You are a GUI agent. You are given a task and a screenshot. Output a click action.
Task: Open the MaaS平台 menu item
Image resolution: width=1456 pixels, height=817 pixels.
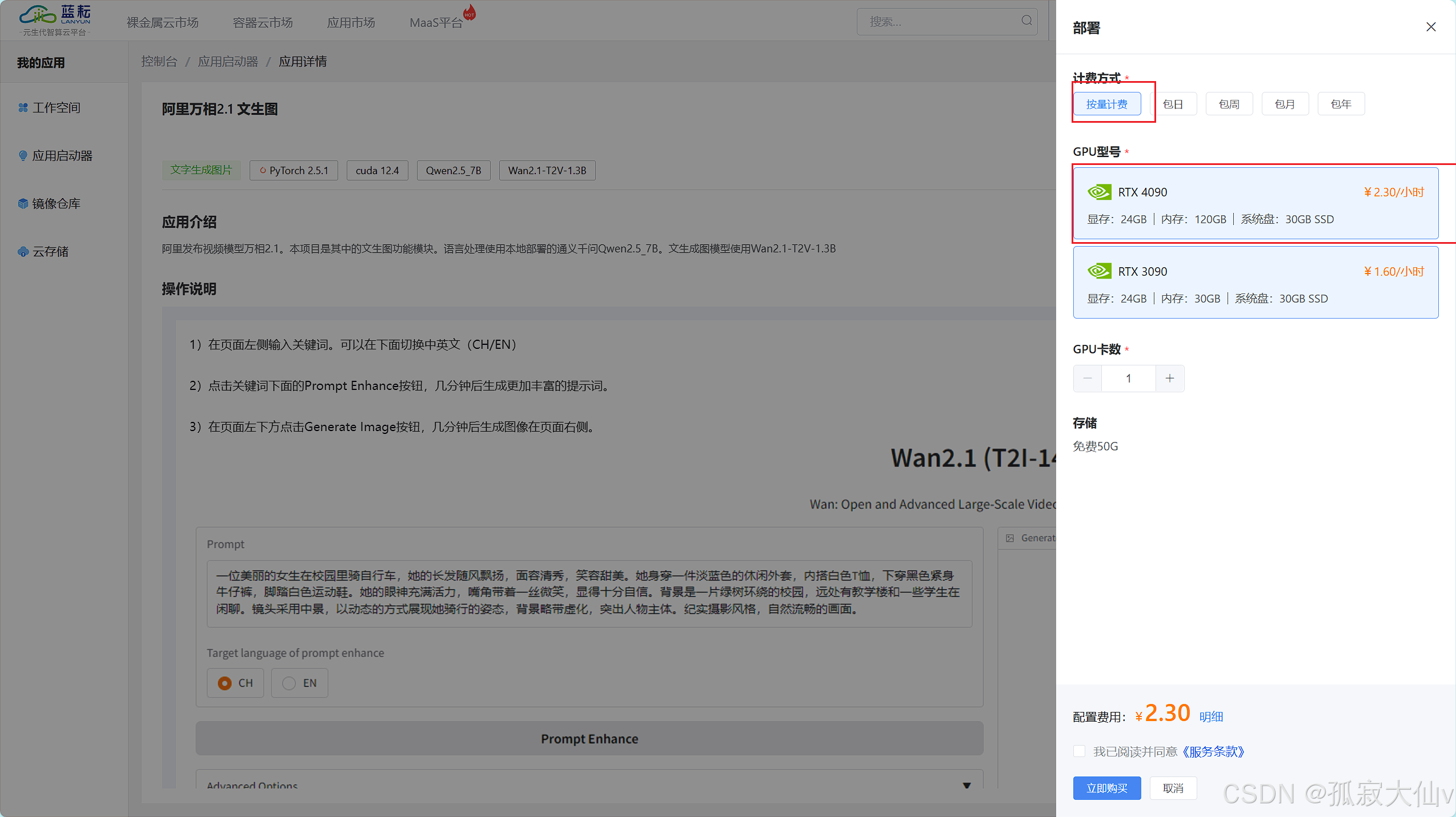click(436, 23)
